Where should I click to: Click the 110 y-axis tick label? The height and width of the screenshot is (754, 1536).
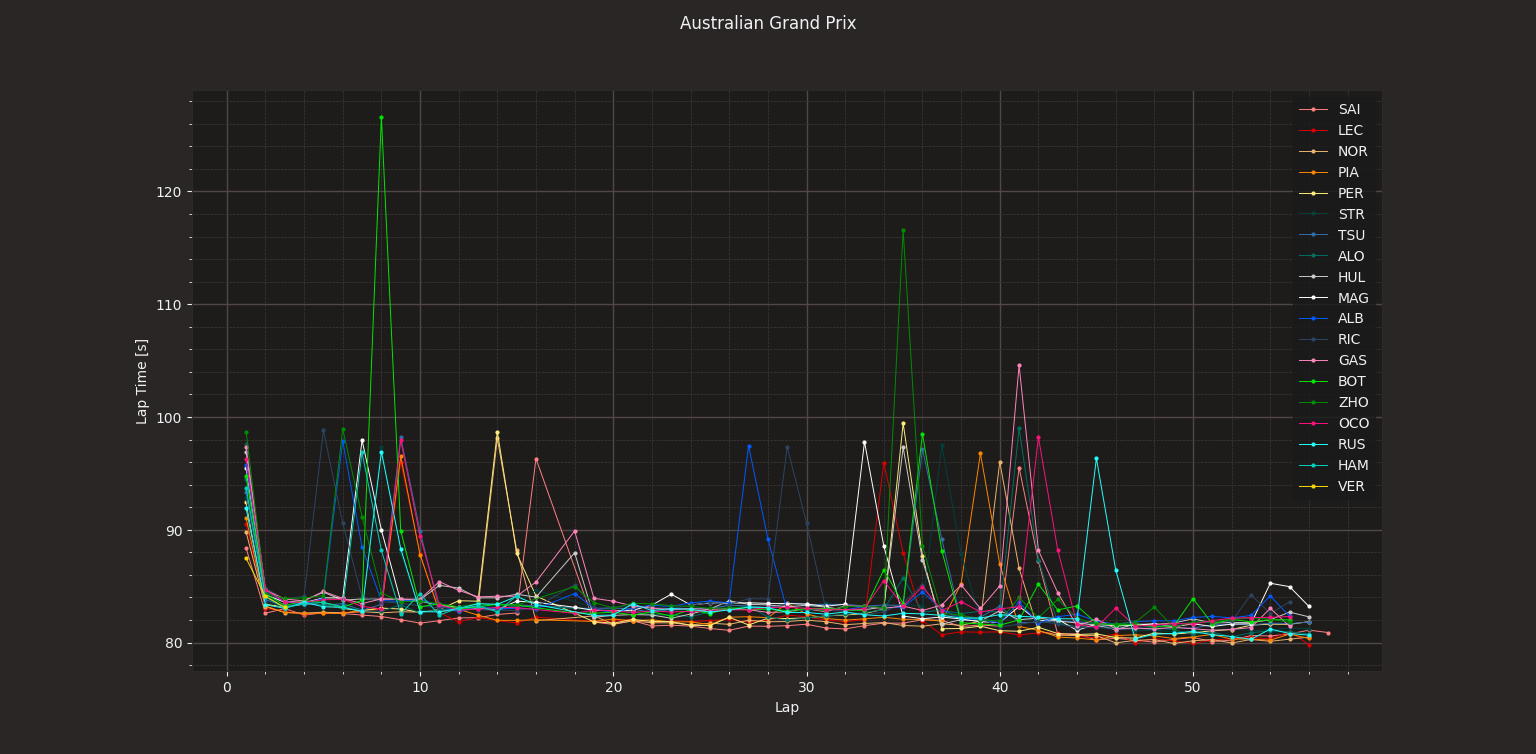(169, 305)
